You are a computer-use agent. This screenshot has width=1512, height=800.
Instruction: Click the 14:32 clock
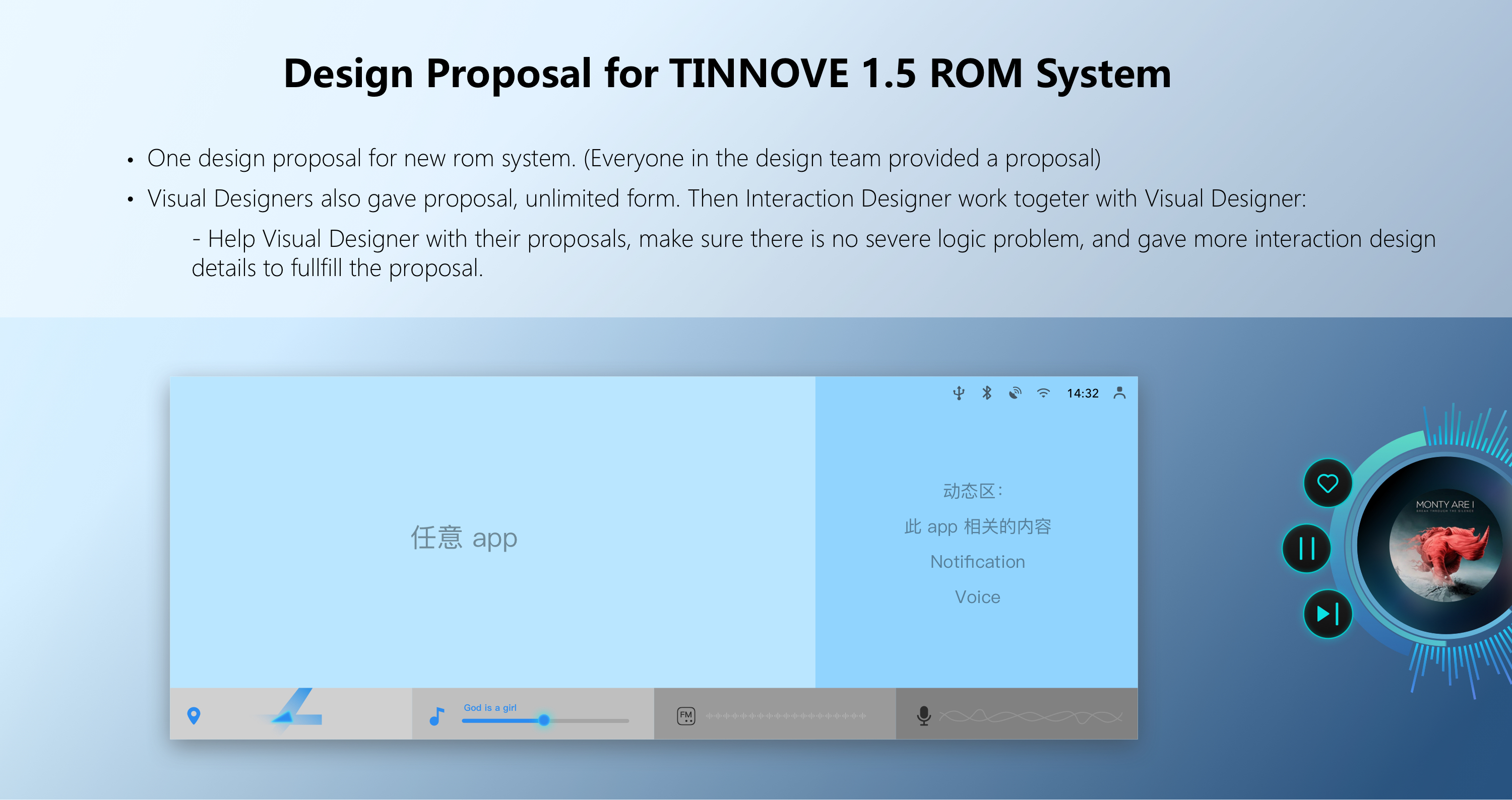click(x=1083, y=393)
